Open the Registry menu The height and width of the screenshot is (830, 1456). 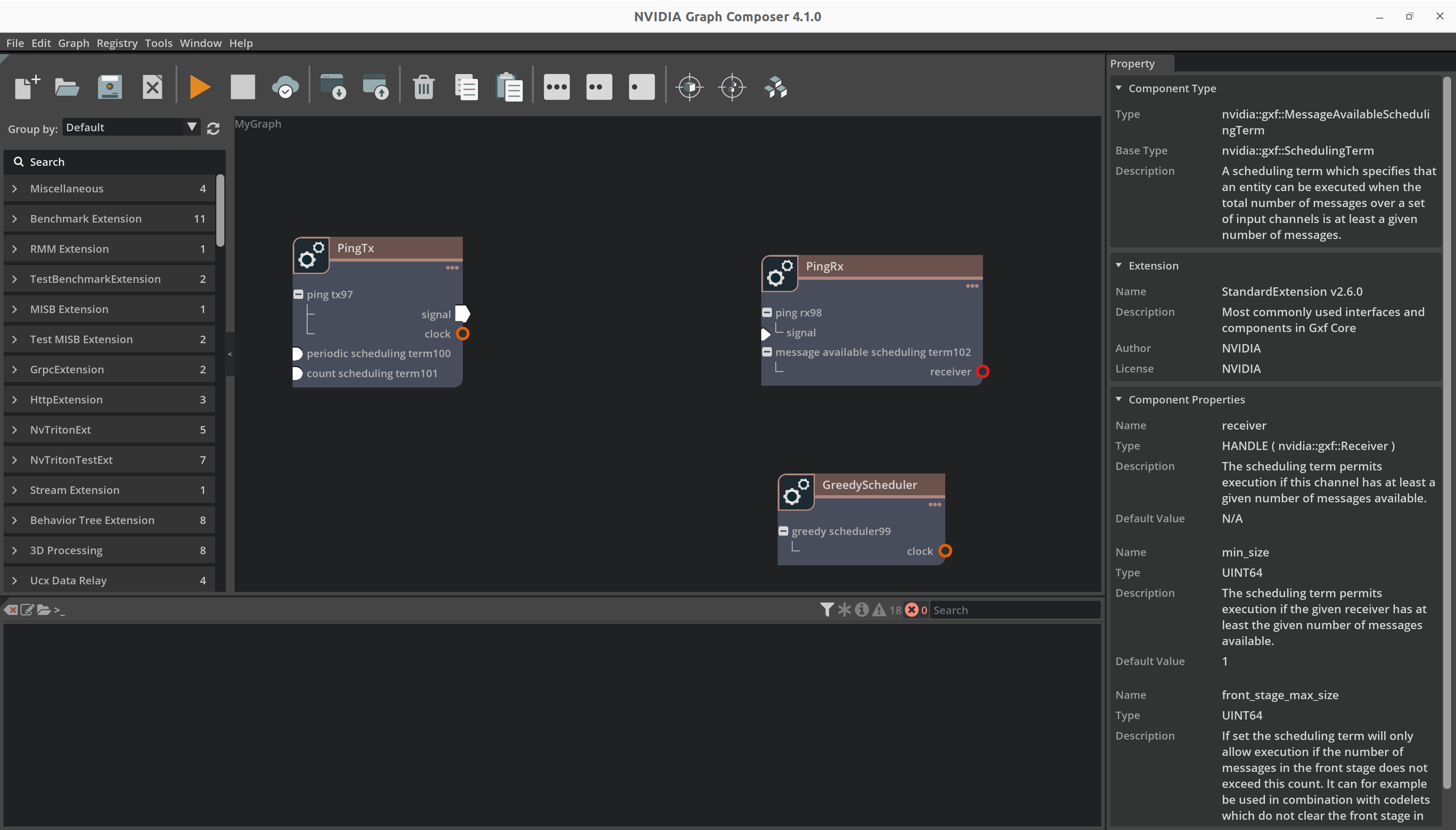click(x=117, y=43)
